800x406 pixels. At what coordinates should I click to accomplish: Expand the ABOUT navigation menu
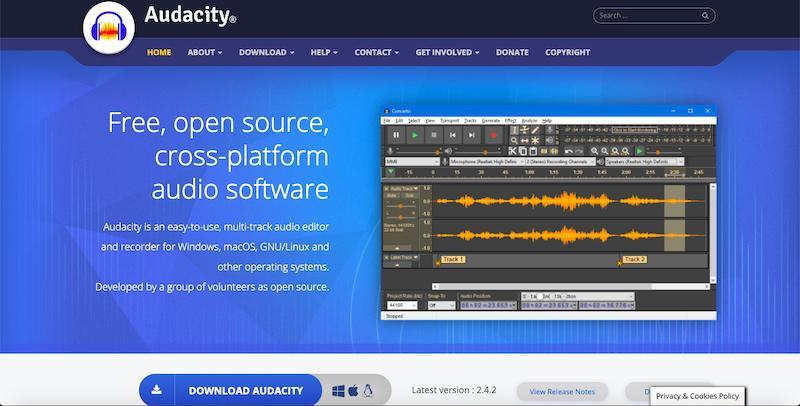click(205, 52)
